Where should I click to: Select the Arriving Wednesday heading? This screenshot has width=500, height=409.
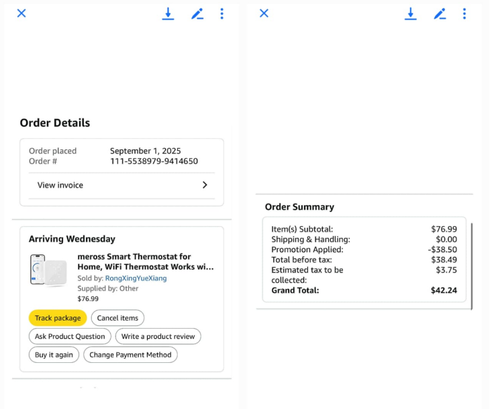pyautogui.click(x=72, y=239)
